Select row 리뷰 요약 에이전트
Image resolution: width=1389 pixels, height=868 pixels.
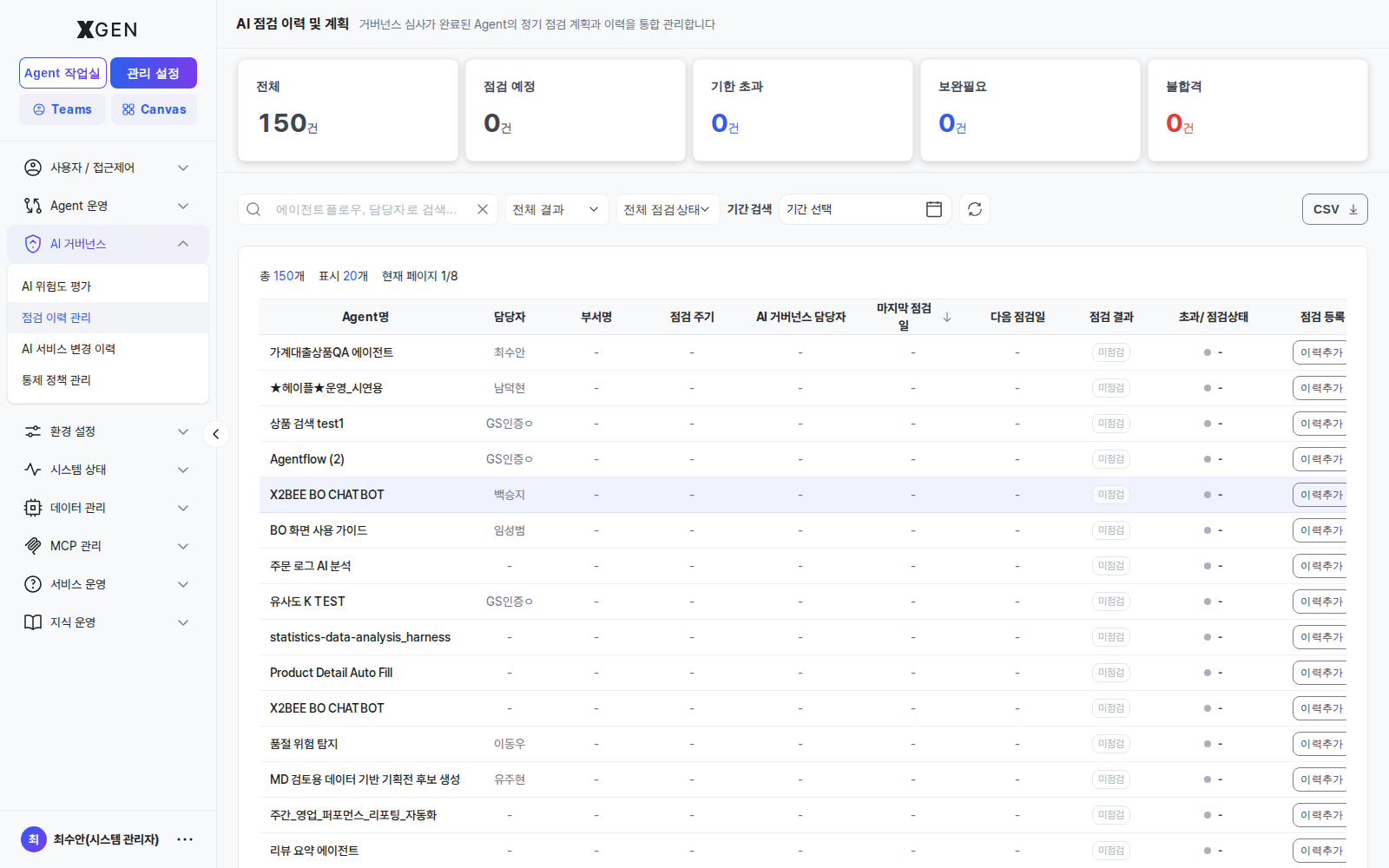point(803,851)
